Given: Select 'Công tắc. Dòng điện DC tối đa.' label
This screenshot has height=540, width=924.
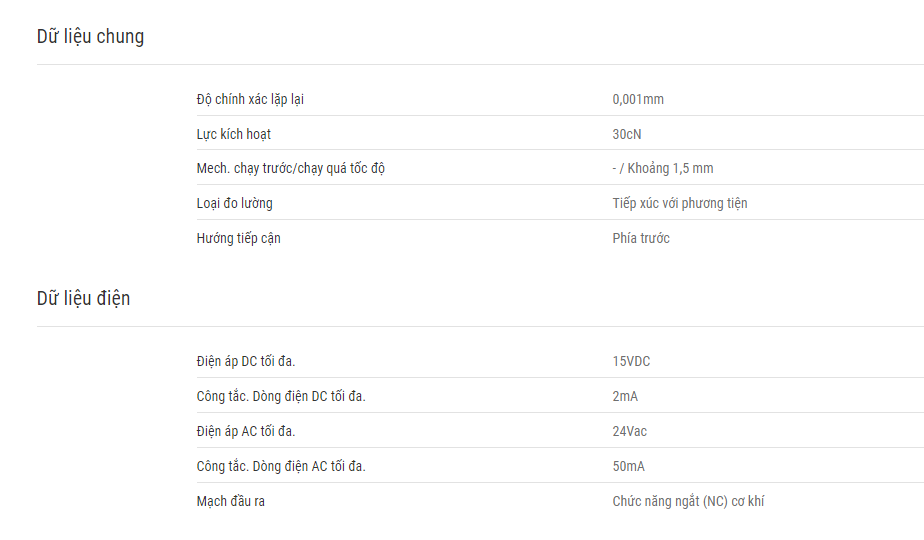Looking at the screenshot, I should 281,396.
